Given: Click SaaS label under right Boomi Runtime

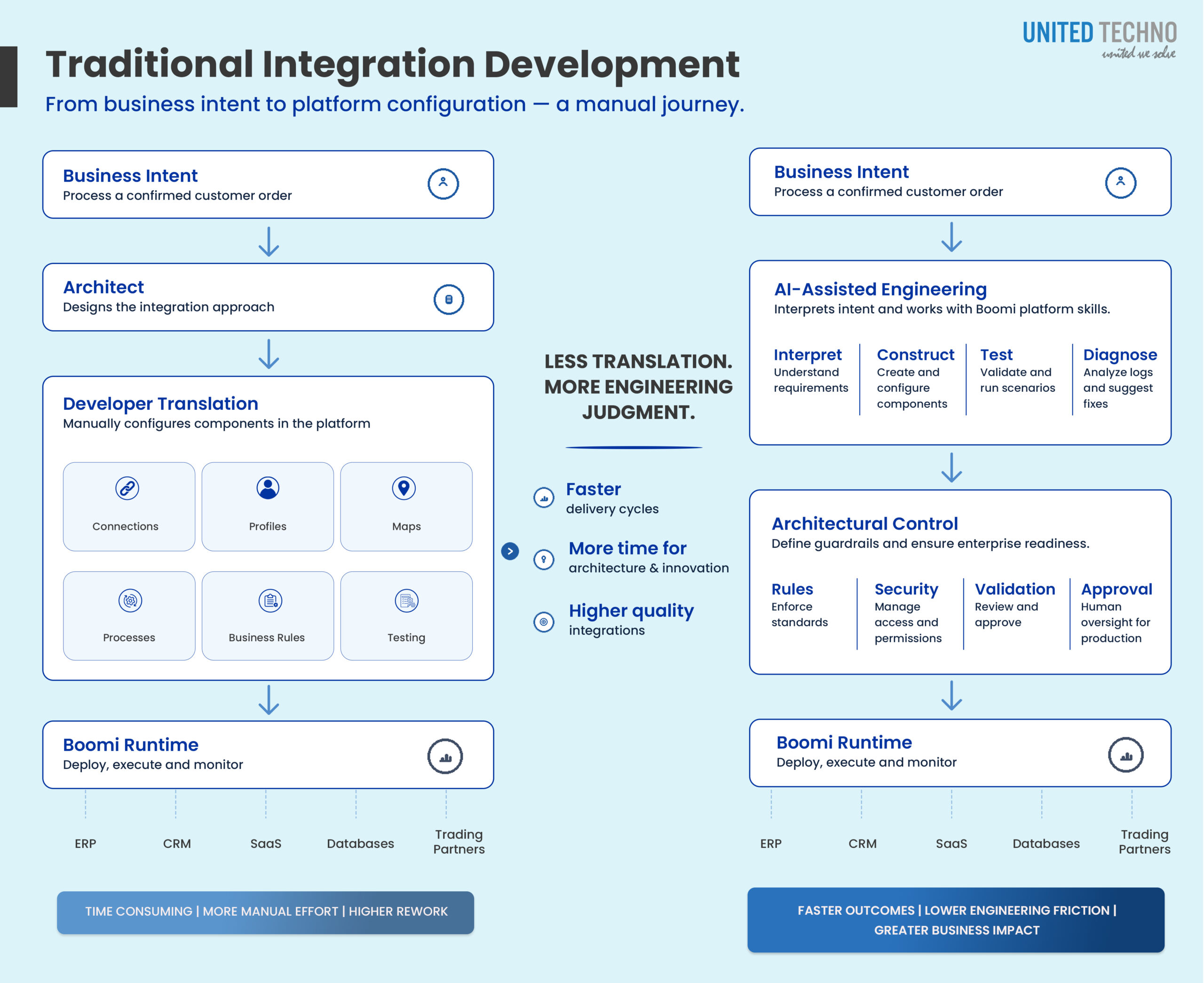Looking at the screenshot, I should click(x=951, y=843).
